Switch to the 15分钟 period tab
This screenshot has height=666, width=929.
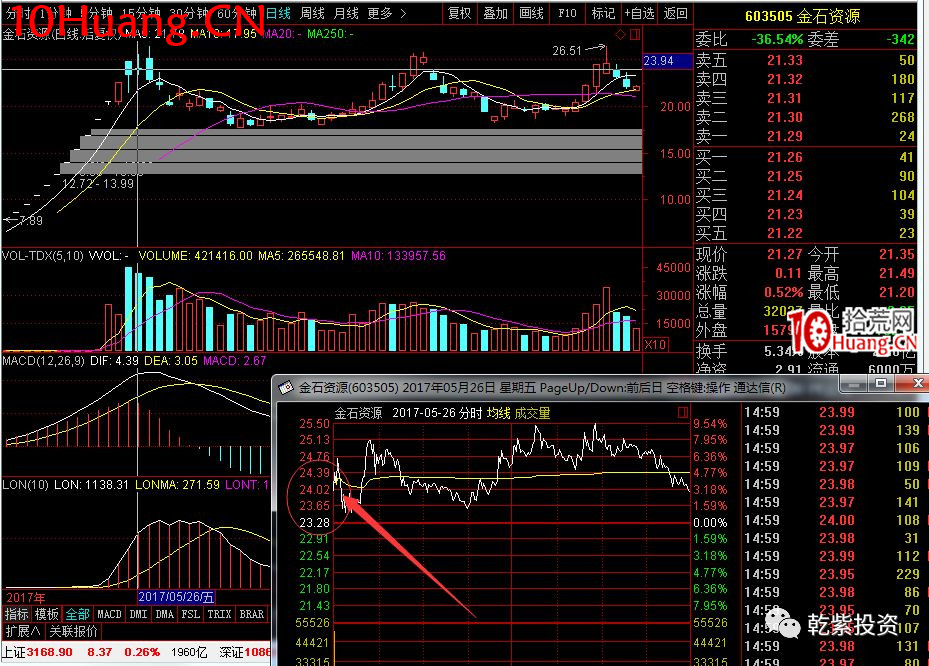point(141,13)
